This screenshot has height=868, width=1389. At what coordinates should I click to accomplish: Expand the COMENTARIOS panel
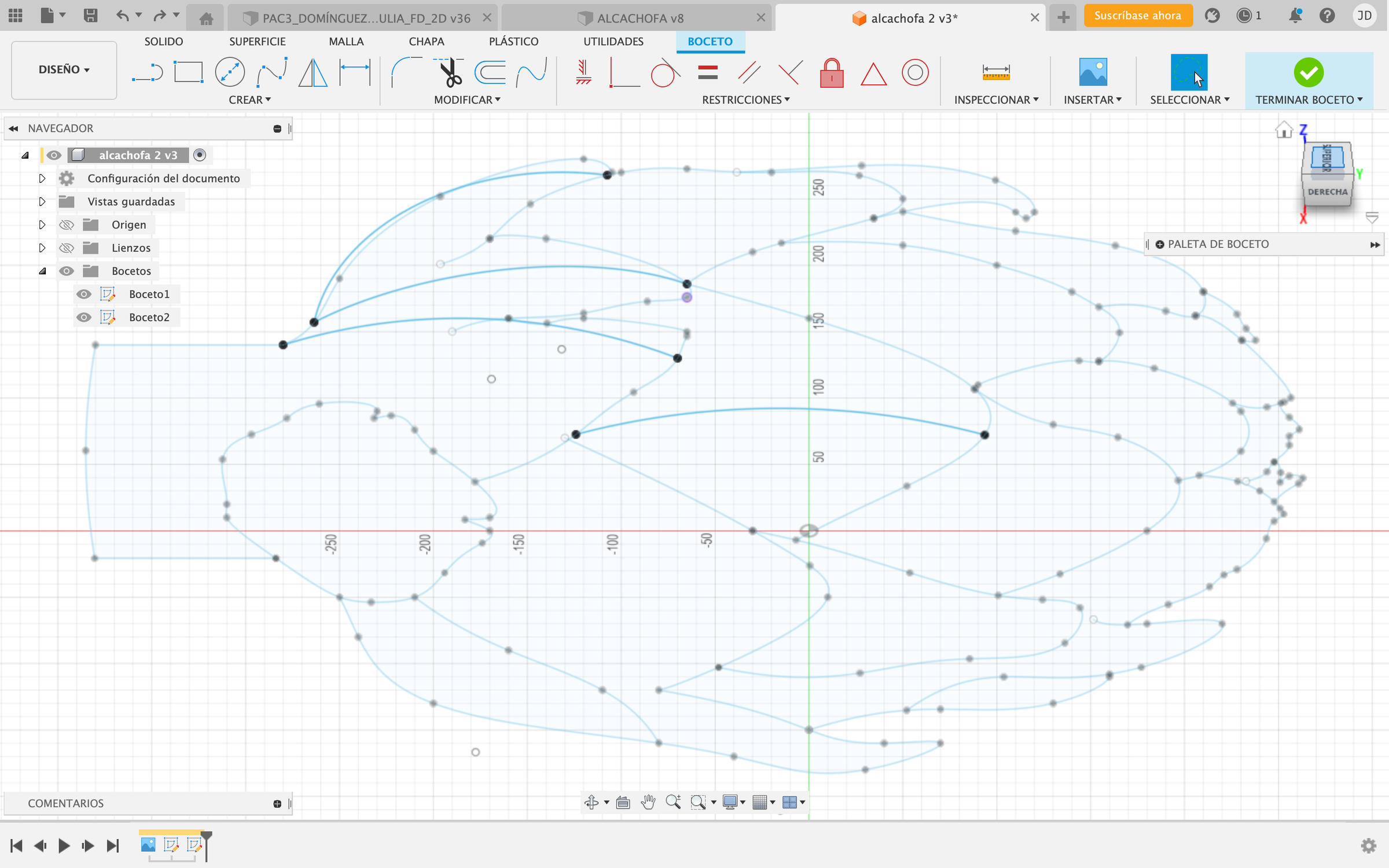(277, 804)
